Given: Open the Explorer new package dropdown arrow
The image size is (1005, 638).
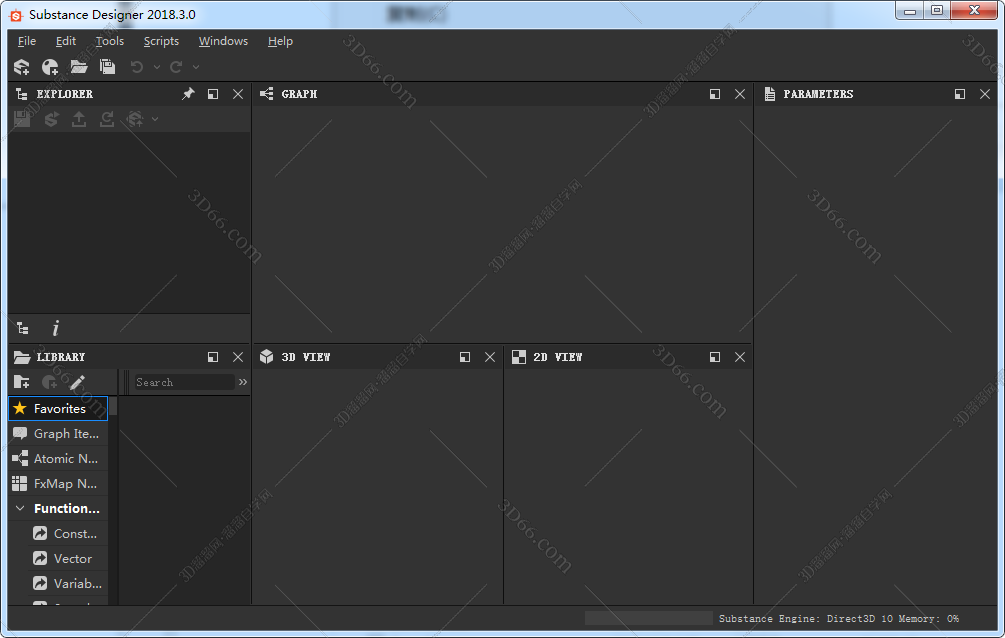Looking at the screenshot, I should 154,119.
